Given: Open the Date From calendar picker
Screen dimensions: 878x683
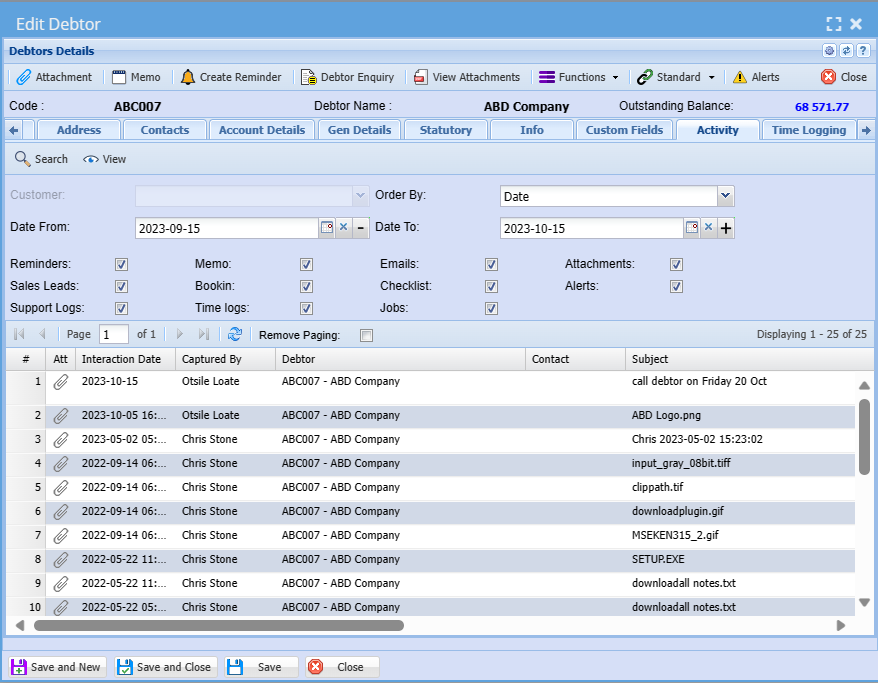Looking at the screenshot, I should point(326,228).
